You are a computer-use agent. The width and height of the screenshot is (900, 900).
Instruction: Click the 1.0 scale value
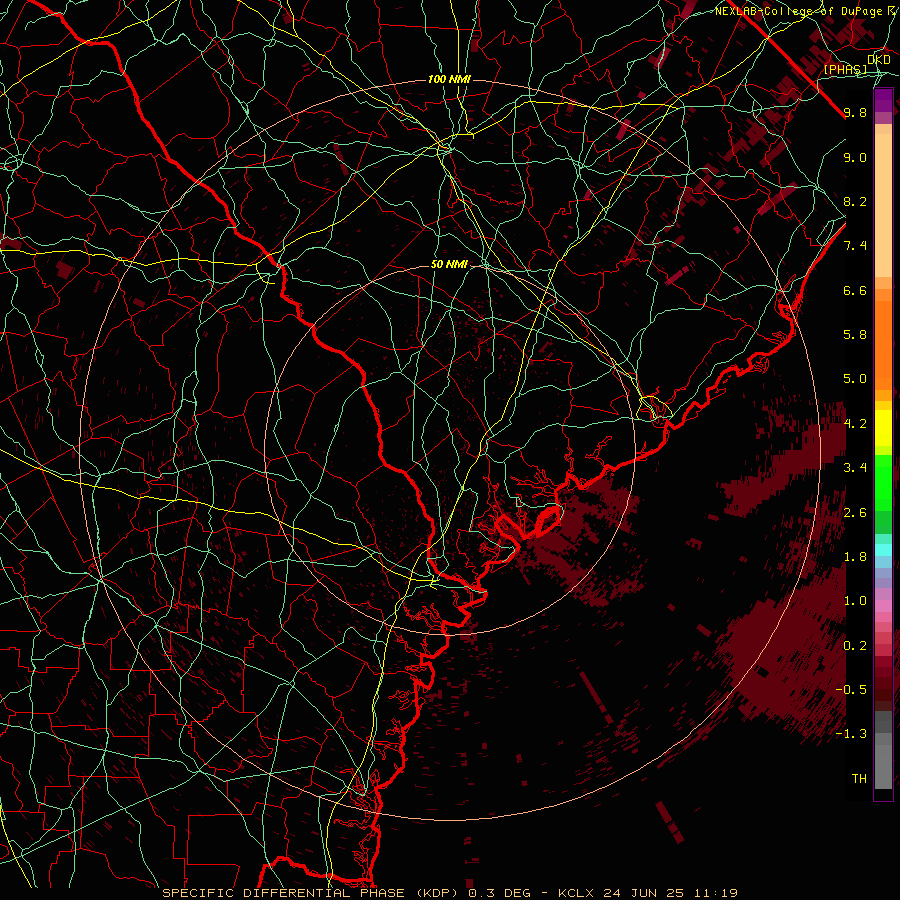coord(855,601)
